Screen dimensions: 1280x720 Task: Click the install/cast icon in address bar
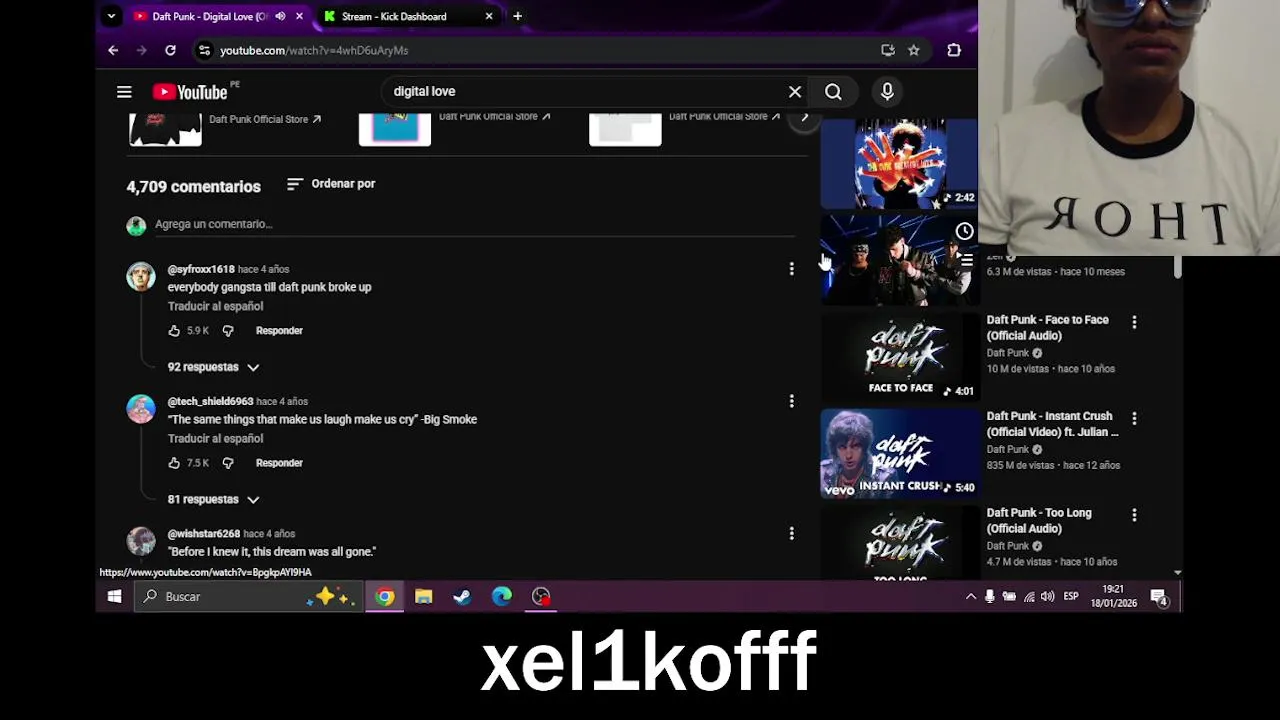point(888,50)
